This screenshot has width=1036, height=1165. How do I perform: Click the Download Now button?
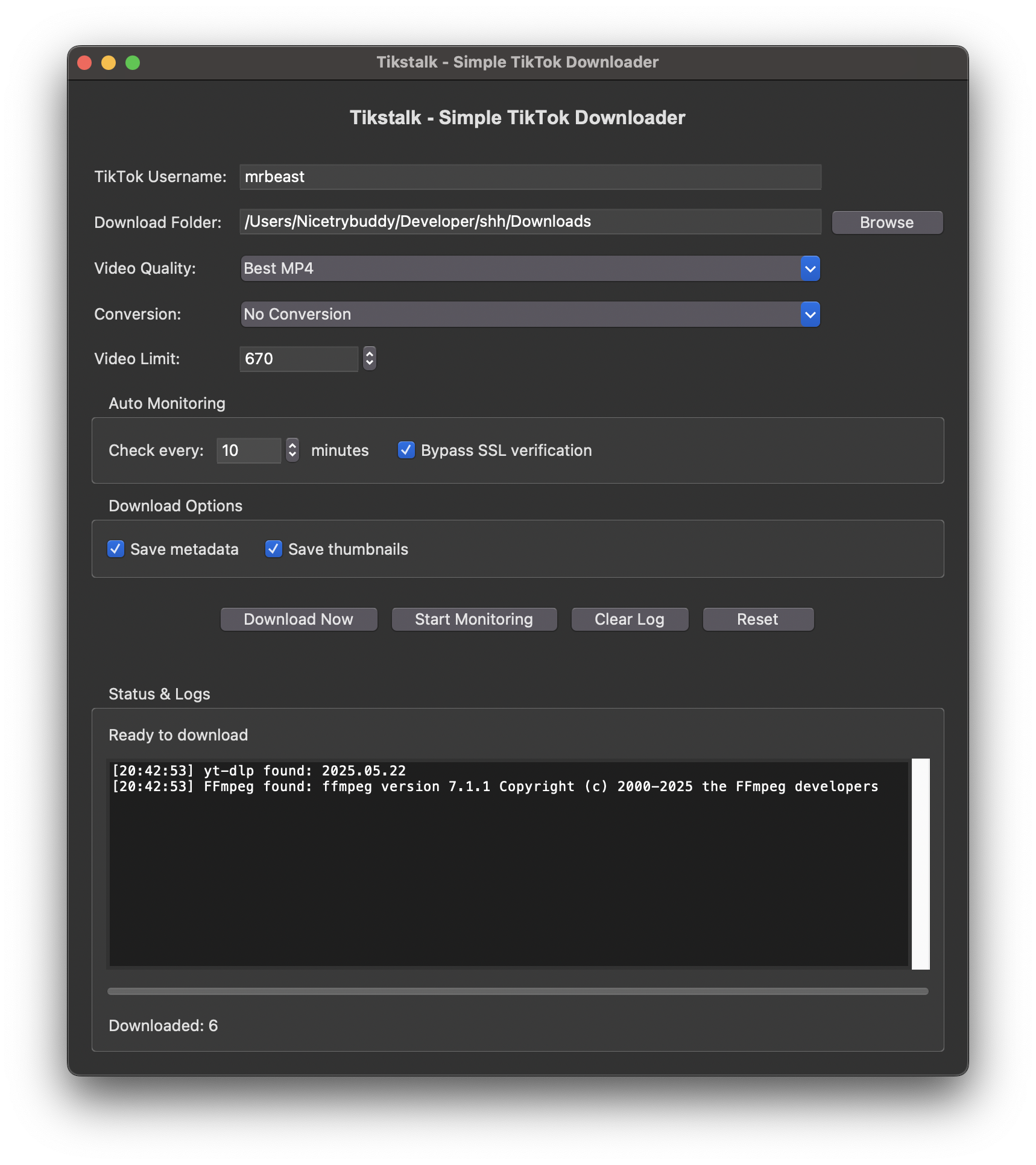[x=298, y=619]
